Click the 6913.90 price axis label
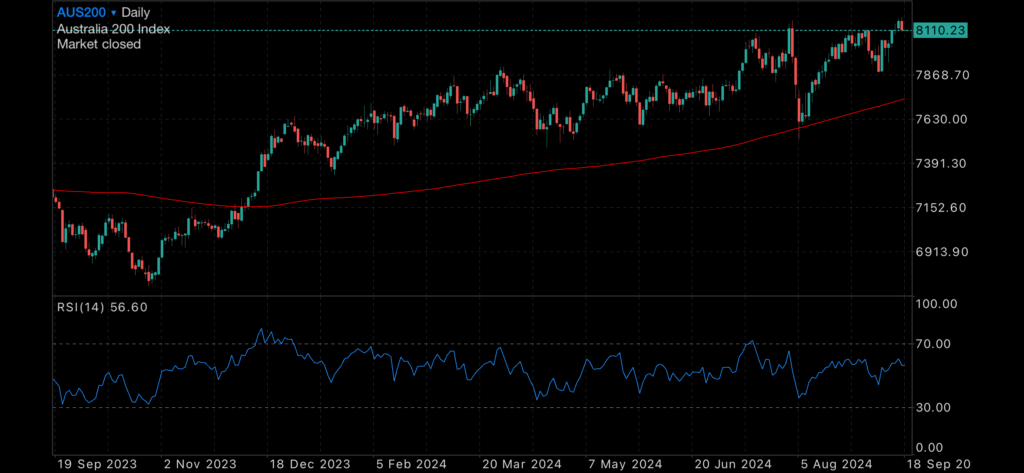This screenshot has height=473, width=1024. [x=942, y=252]
